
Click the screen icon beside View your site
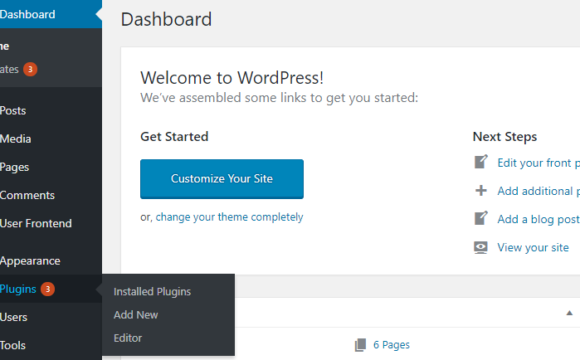click(x=481, y=247)
